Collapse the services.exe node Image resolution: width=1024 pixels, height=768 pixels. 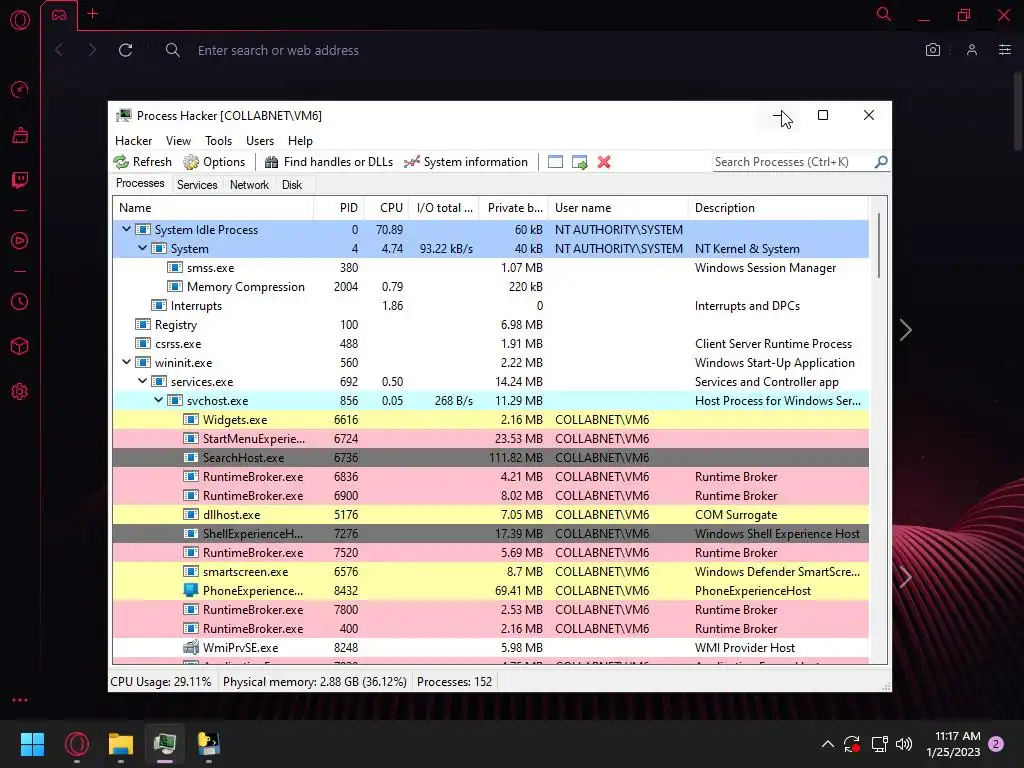(x=142, y=381)
